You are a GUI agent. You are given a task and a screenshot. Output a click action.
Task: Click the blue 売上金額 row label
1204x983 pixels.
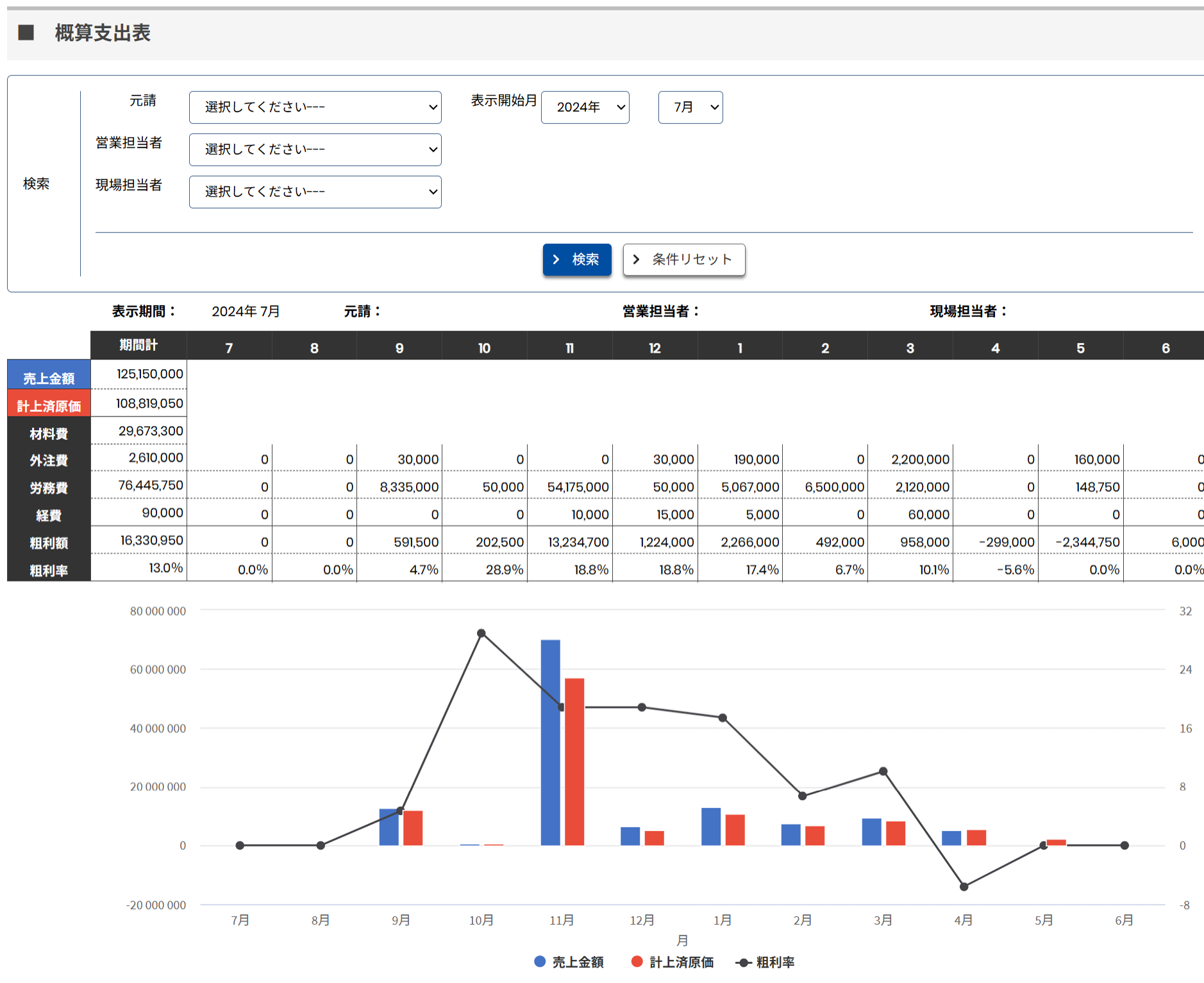49,378
